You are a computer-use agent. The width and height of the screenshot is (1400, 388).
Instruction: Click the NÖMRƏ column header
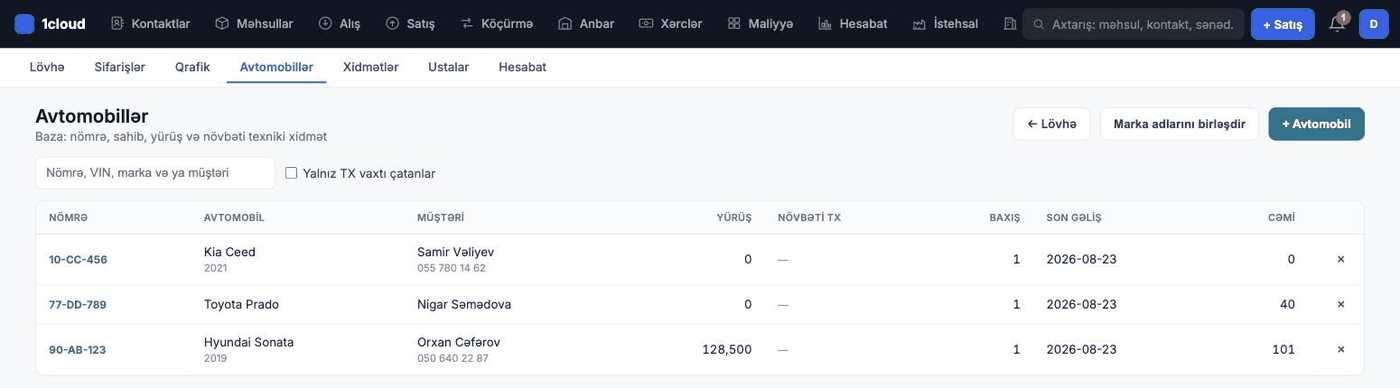(x=68, y=218)
